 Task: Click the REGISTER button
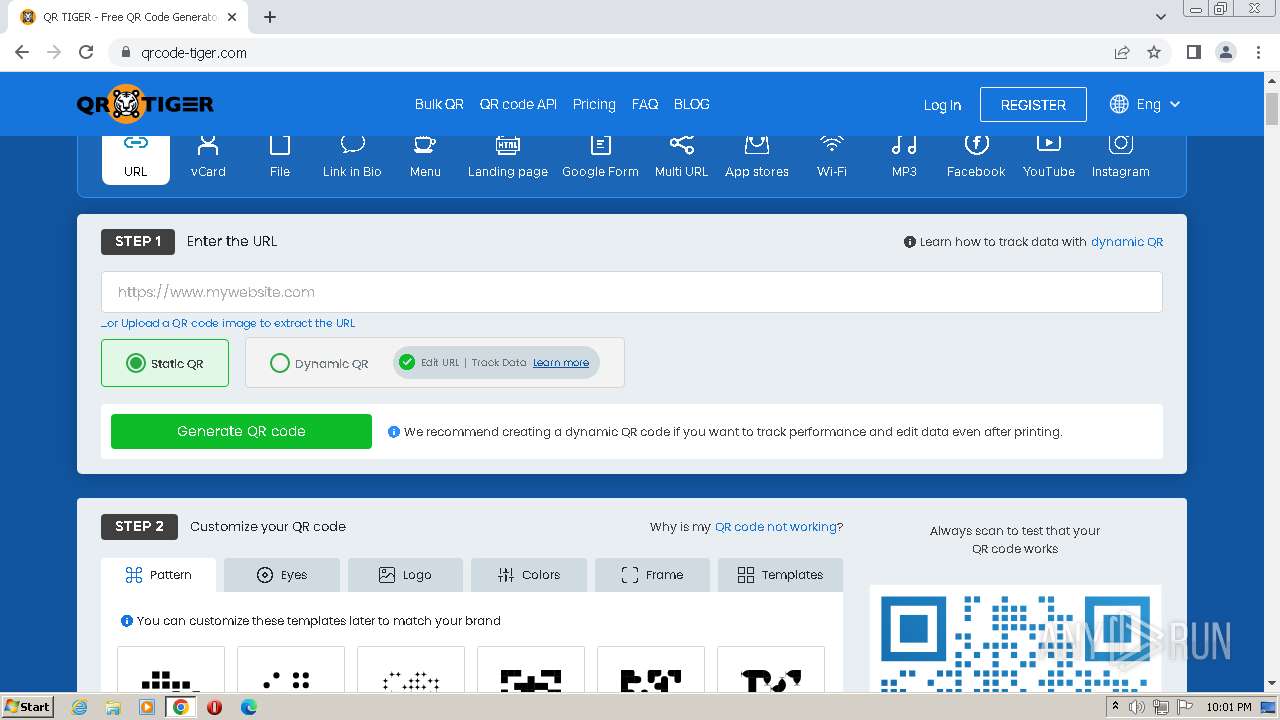click(1033, 104)
